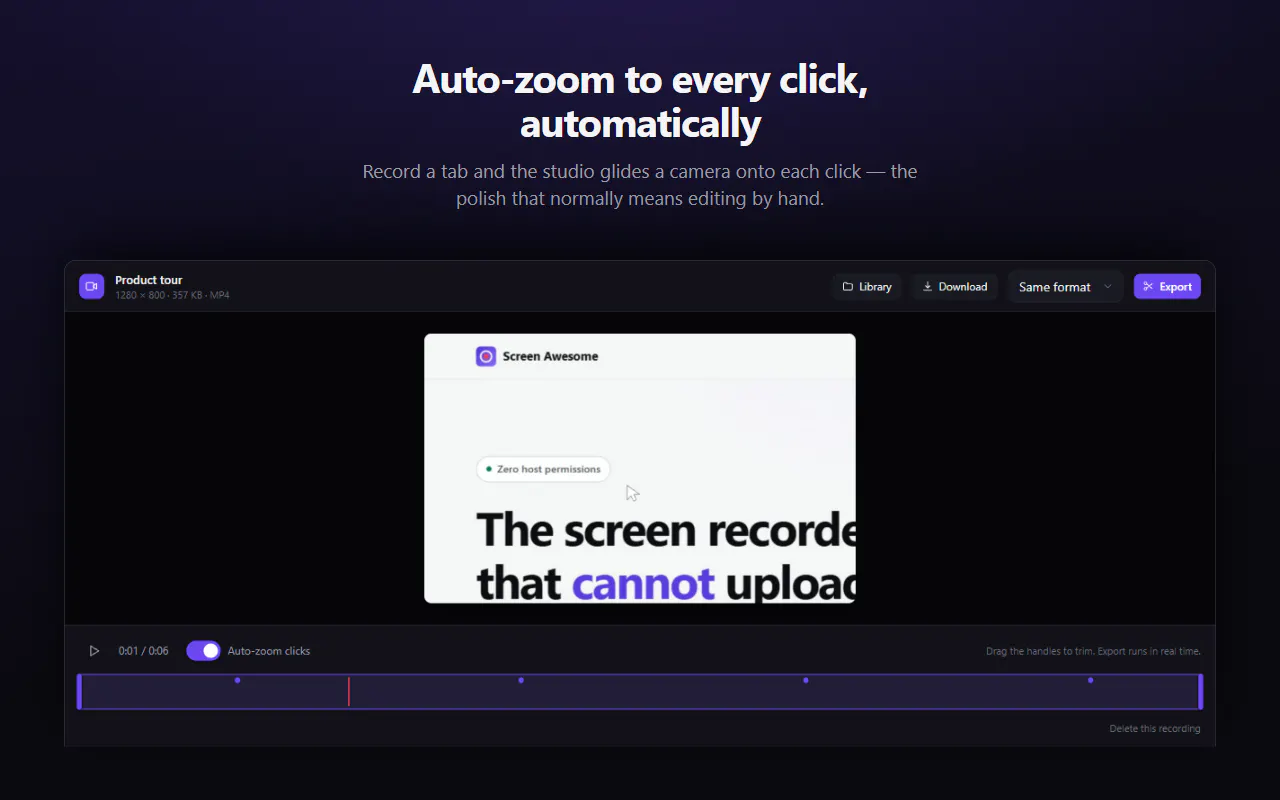Click the second click marker on timeline

coord(521,680)
